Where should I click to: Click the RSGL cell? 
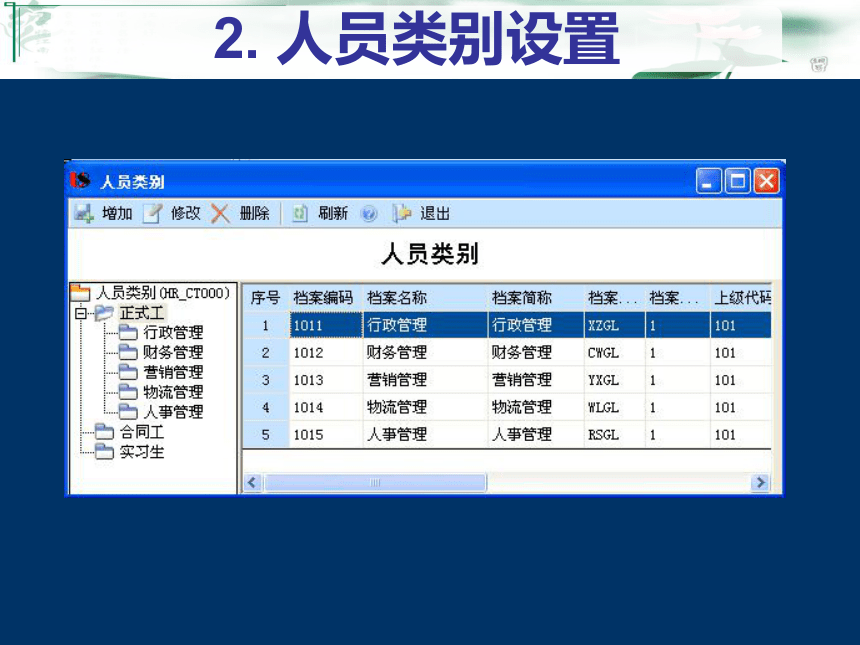pos(614,435)
